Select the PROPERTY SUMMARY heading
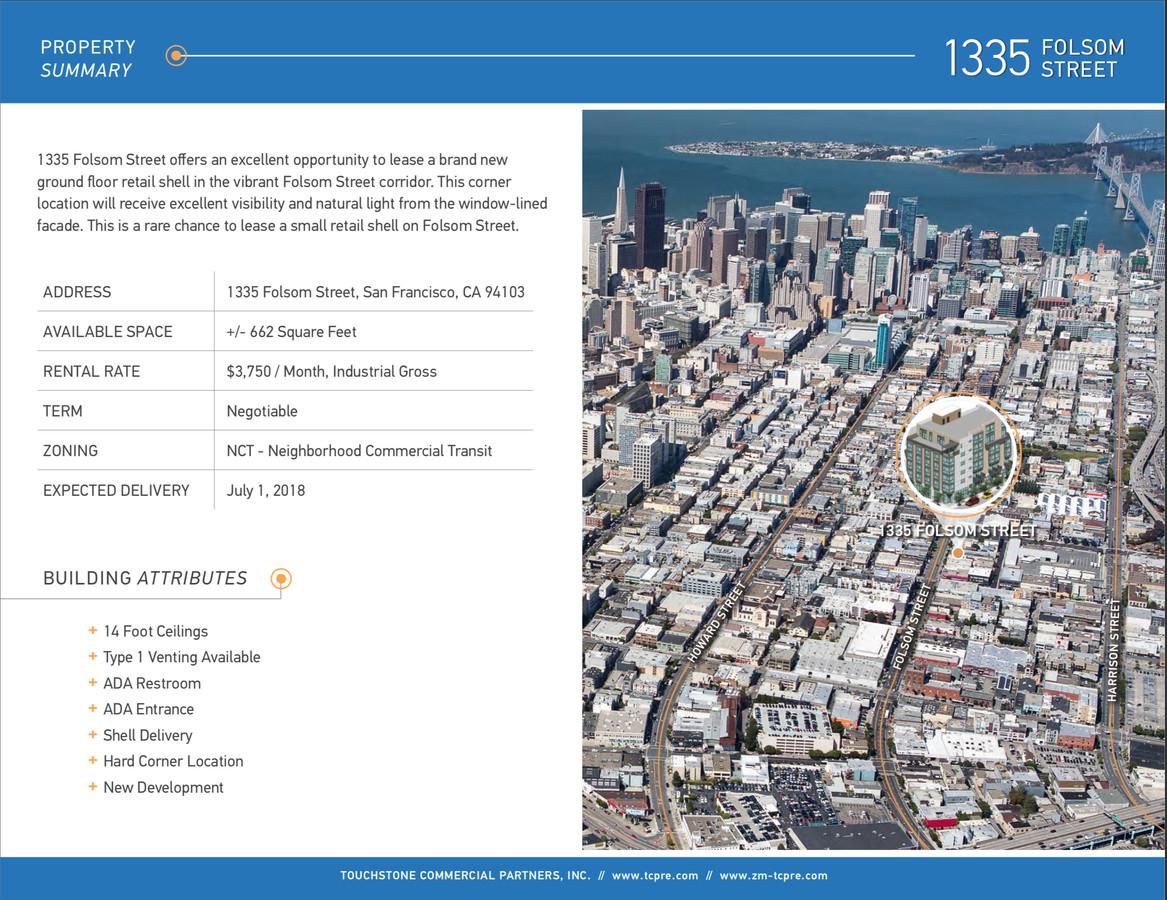The width and height of the screenshot is (1167, 900). tap(88, 59)
